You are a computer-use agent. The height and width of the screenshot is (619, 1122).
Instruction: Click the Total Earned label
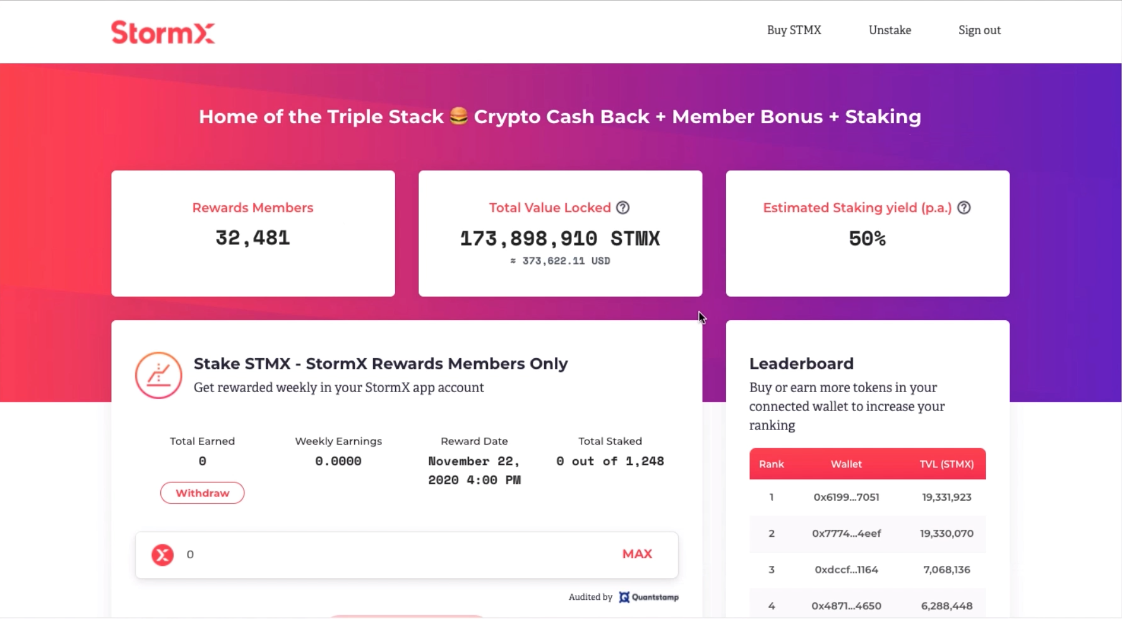(x=202, y=441)
